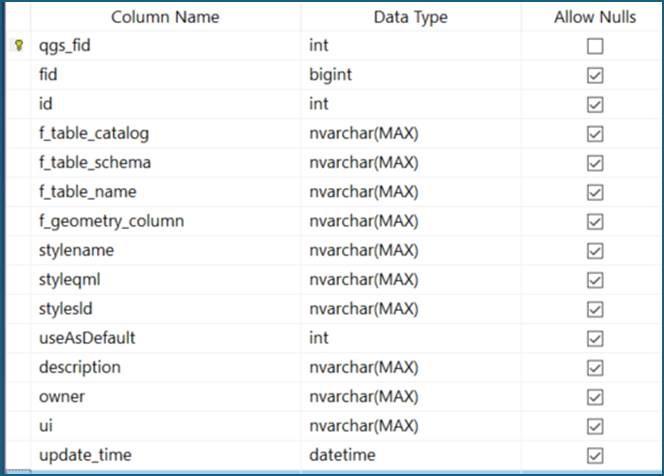The height and width of the screenshot is (476, 664).
Task: Select the styleqml column name cell
Action: [166, 279]
